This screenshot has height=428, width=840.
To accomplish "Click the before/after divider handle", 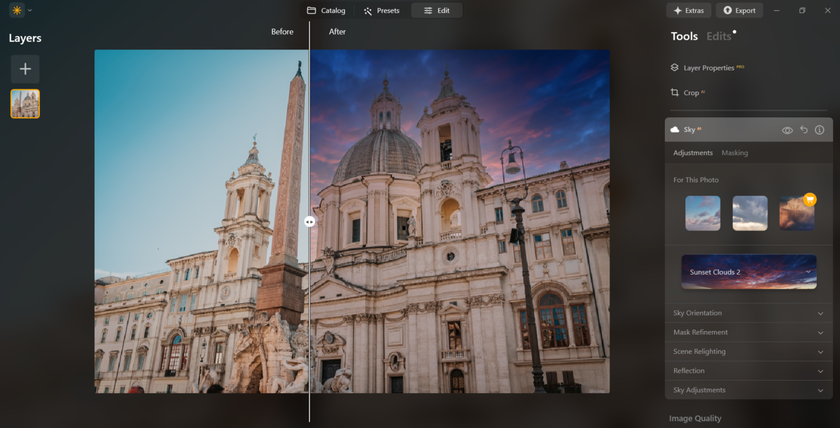I will tap(310, 221).
